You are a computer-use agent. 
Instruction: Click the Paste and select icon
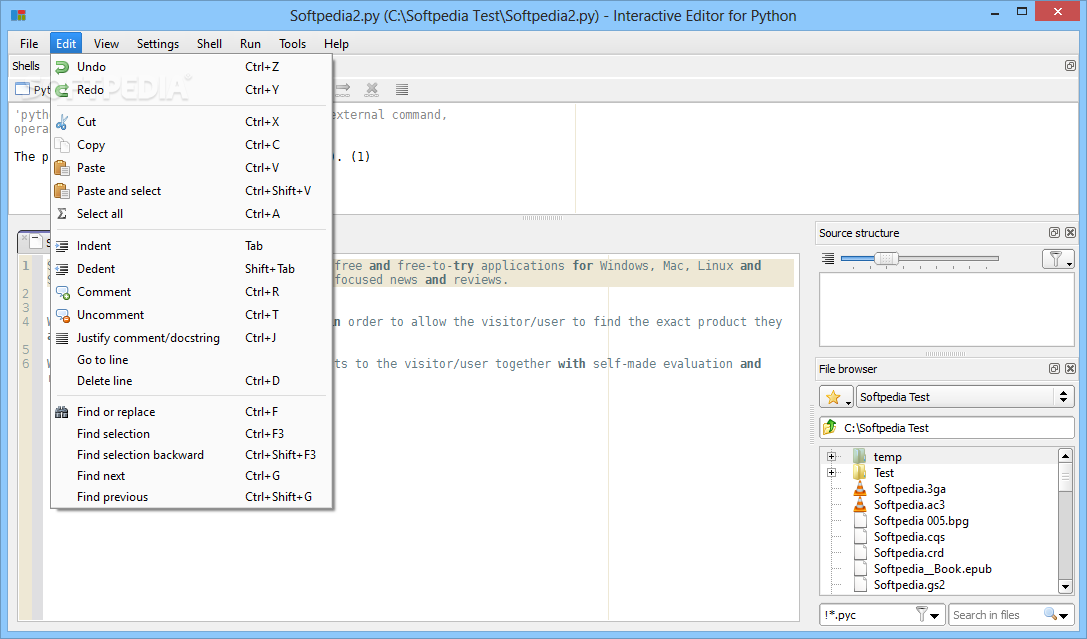[x=62, y=191]
